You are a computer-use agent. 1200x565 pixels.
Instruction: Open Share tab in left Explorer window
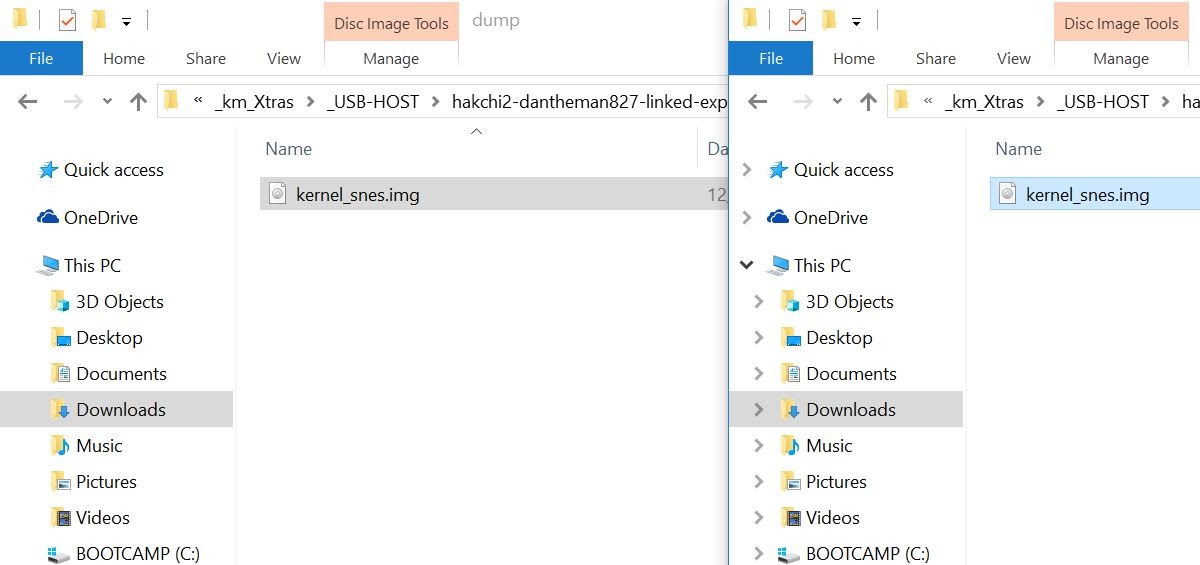point(206,58)
